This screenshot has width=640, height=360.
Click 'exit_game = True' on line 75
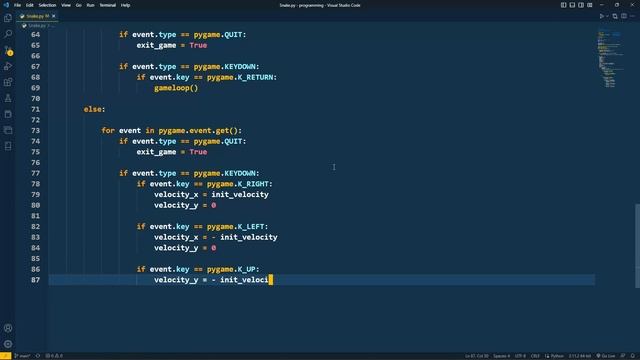(172, 152)
